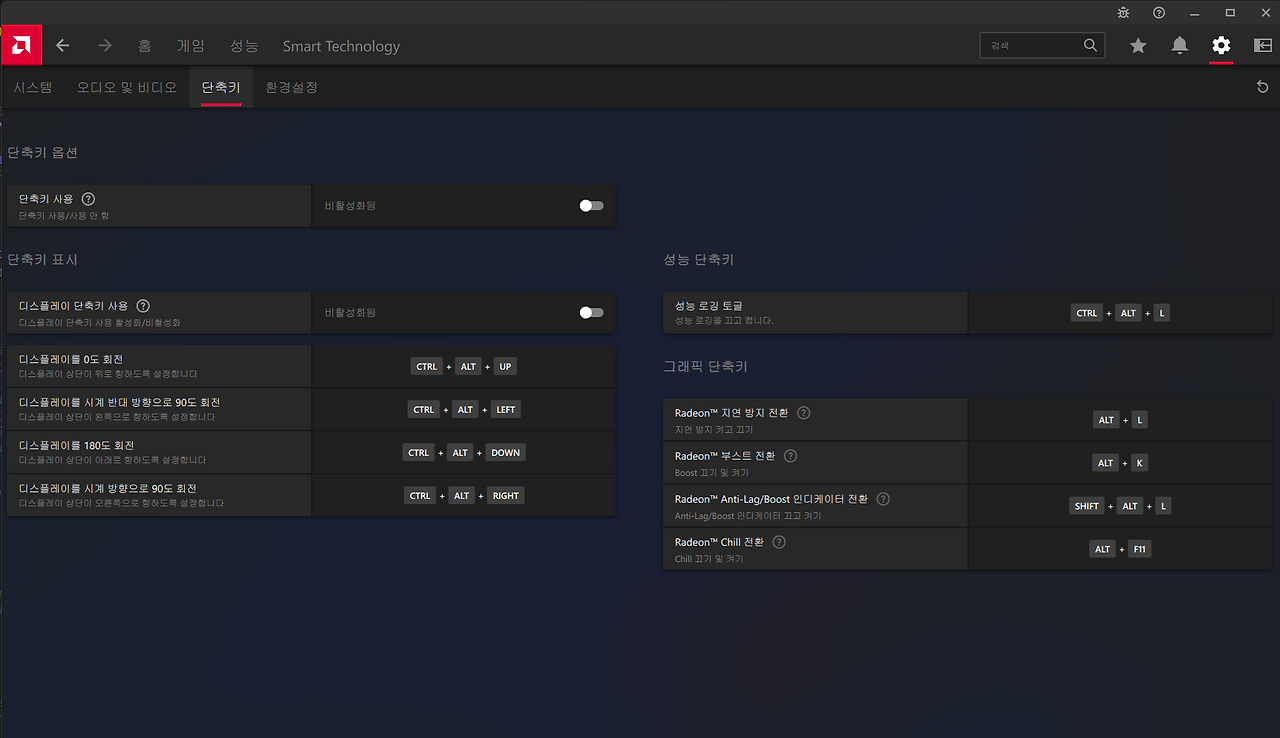1280x738 pixels.
Task: Click the 그래픽 단축키 heading
Action: (705, 367)
